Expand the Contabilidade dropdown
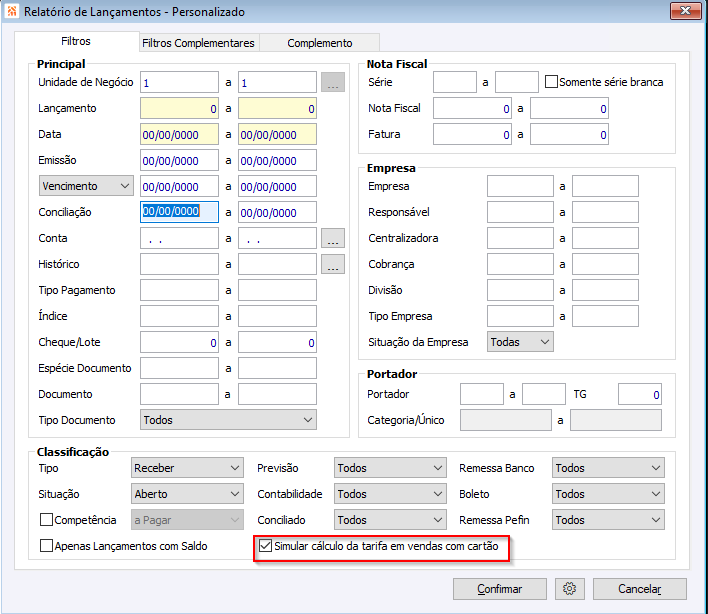 [x=390, y=494]
